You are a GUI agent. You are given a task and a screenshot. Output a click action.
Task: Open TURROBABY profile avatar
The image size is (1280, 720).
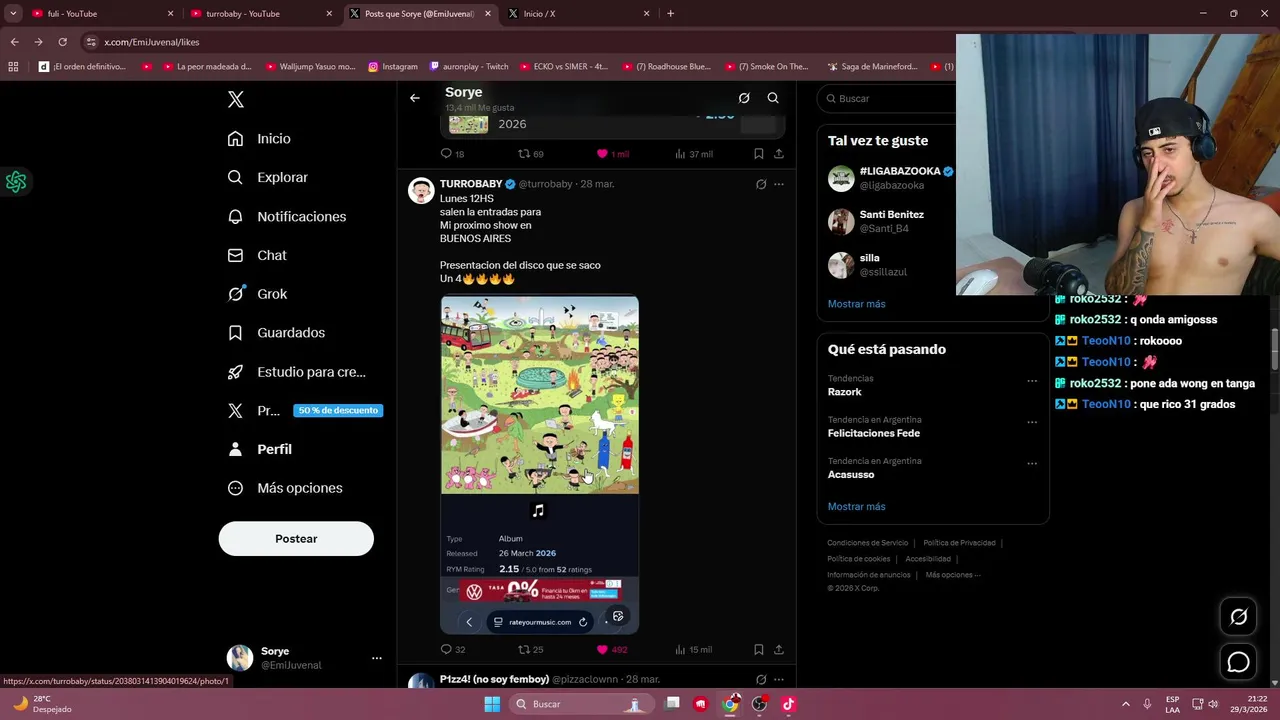pos(421,190)
